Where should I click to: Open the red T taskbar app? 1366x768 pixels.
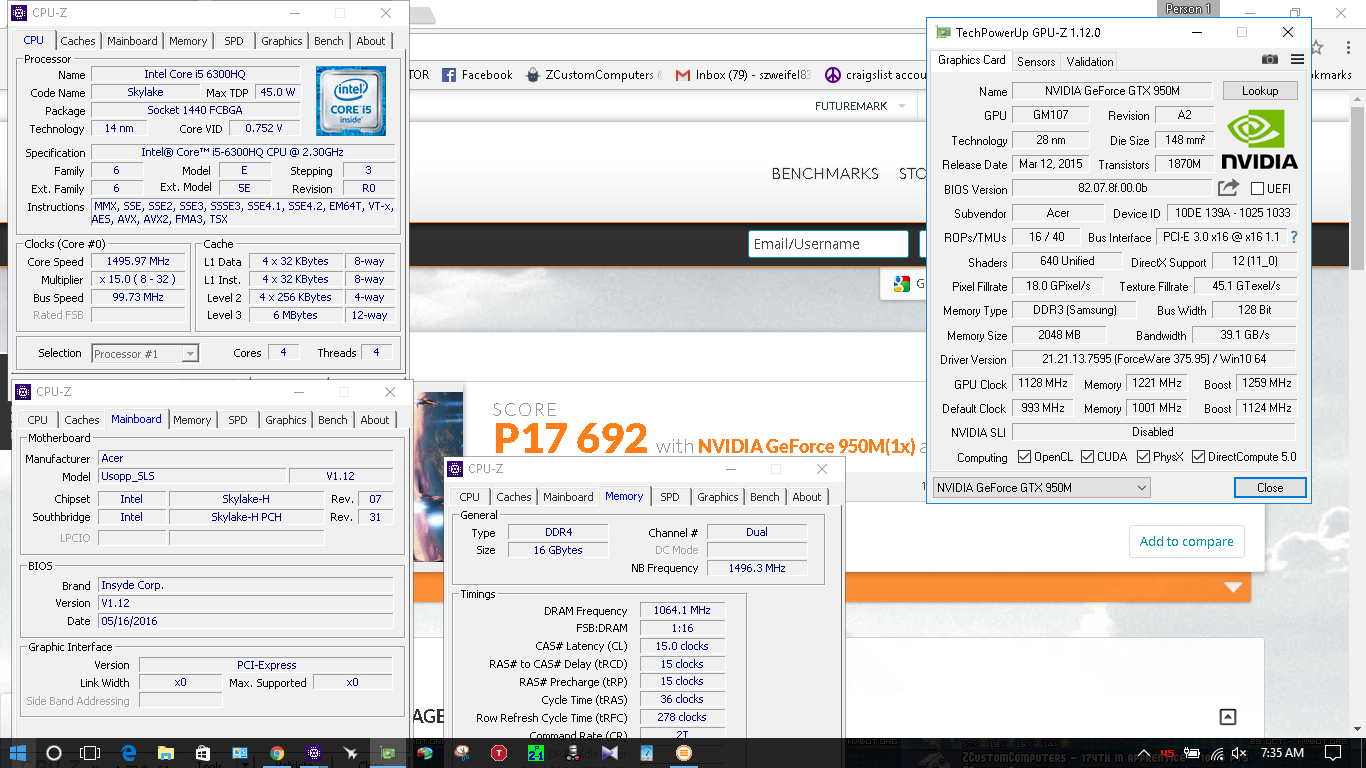point(499,753)
